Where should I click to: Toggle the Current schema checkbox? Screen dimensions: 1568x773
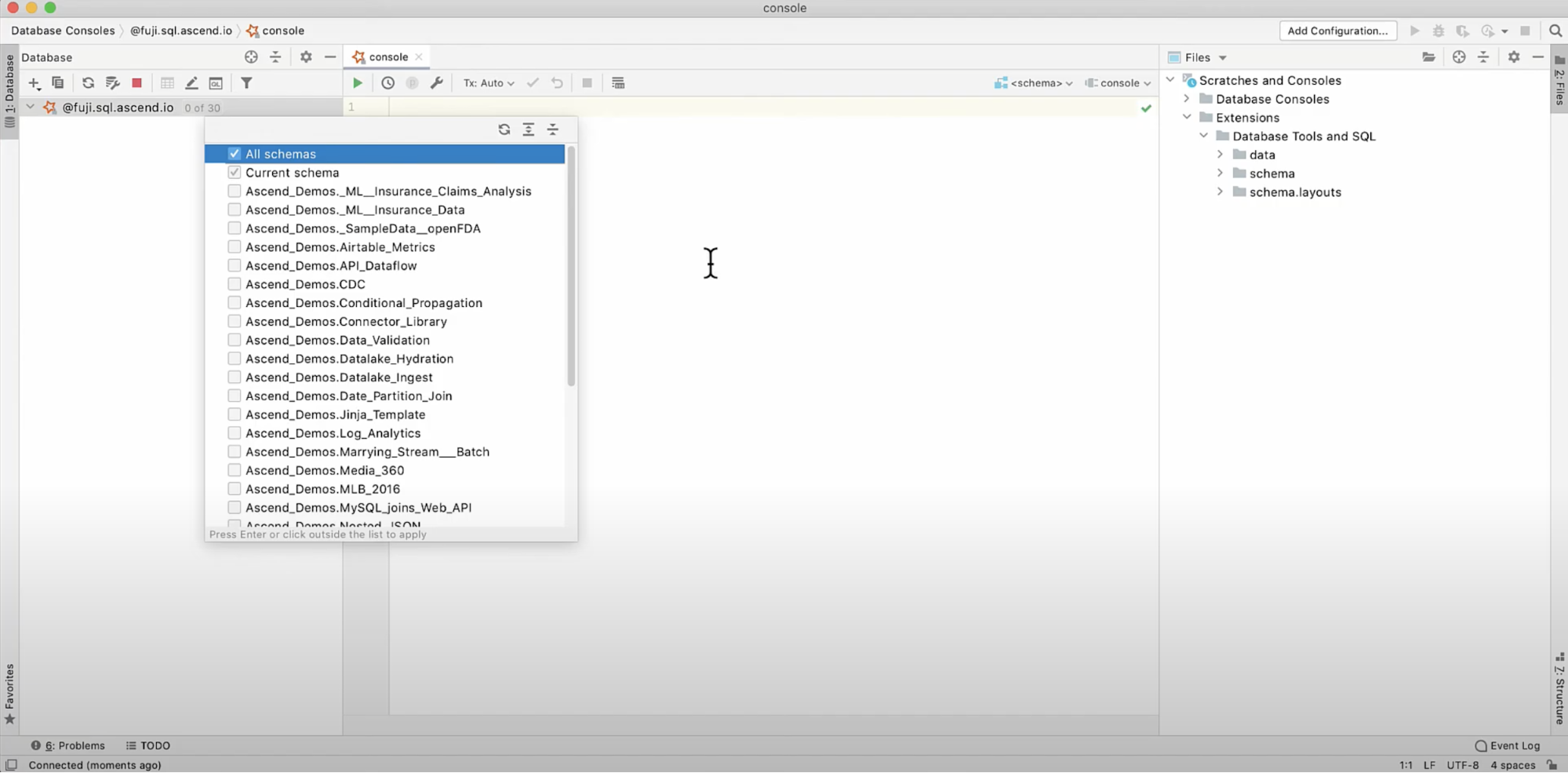(235, 173)
